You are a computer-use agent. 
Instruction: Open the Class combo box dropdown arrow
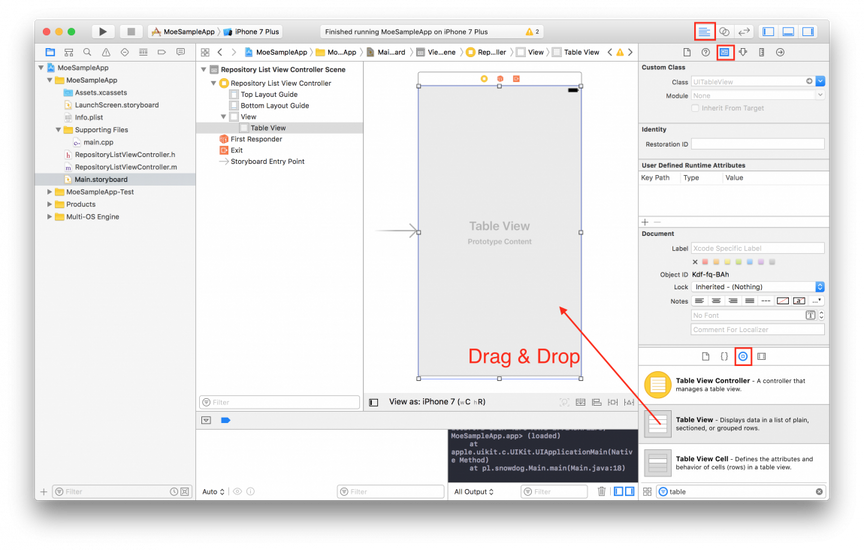[x=820, y=82]
